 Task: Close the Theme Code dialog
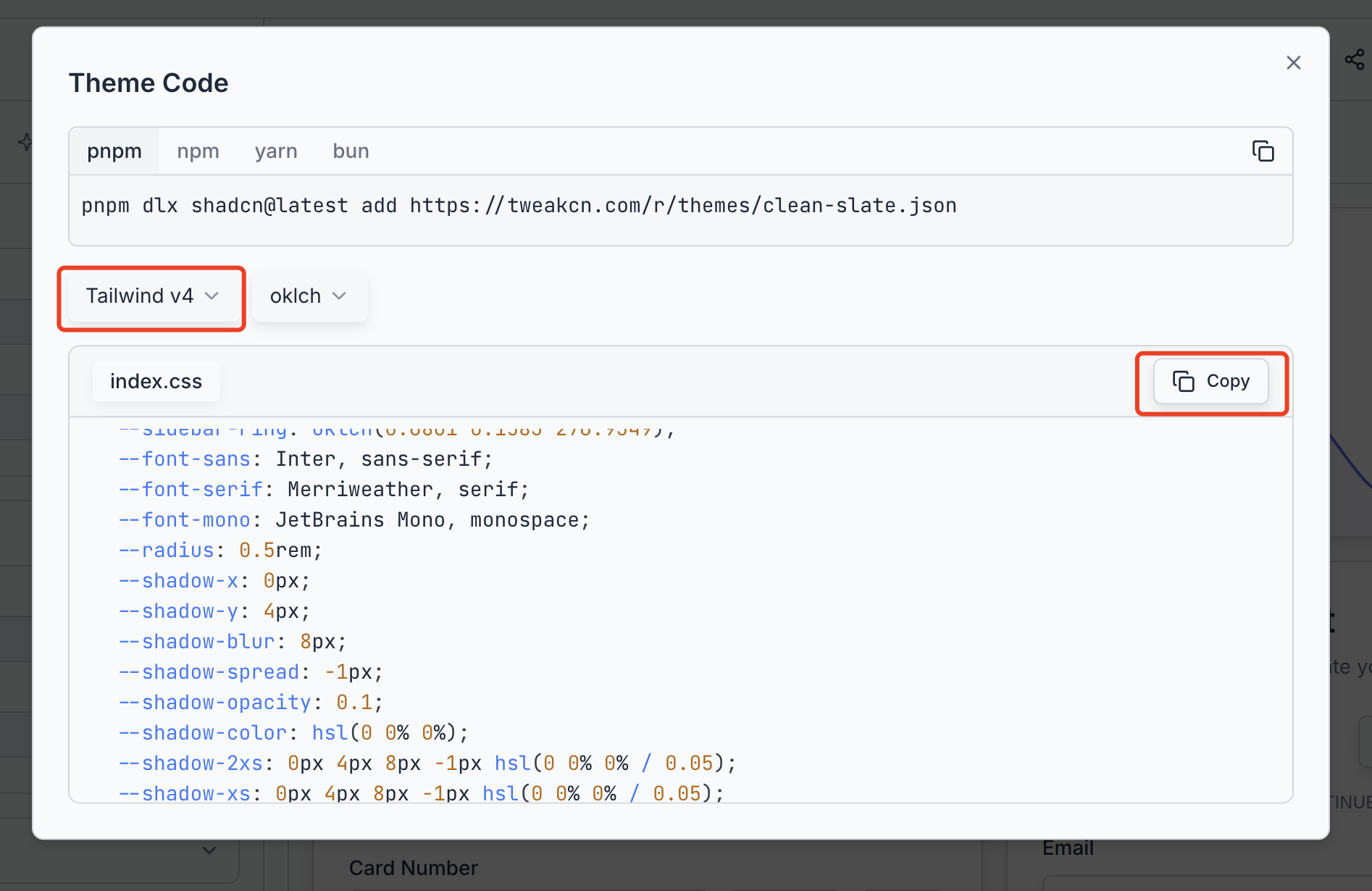[1294, 62]
